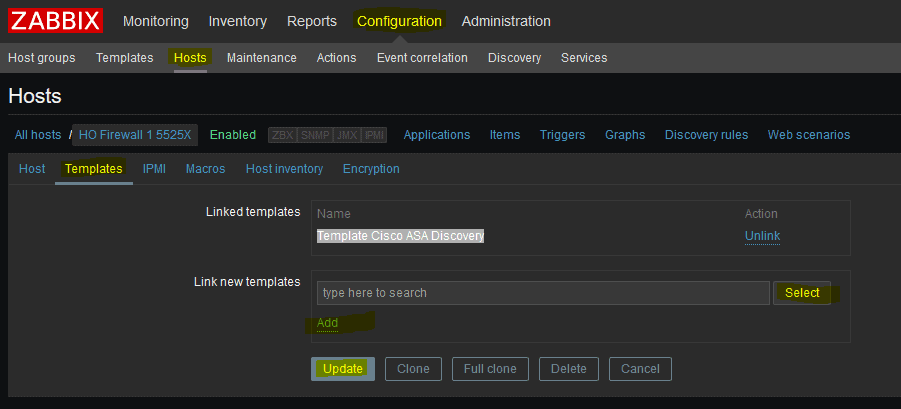
Task: Open the Reports menu
Action: pyautogui.click(x=312, y=21)
